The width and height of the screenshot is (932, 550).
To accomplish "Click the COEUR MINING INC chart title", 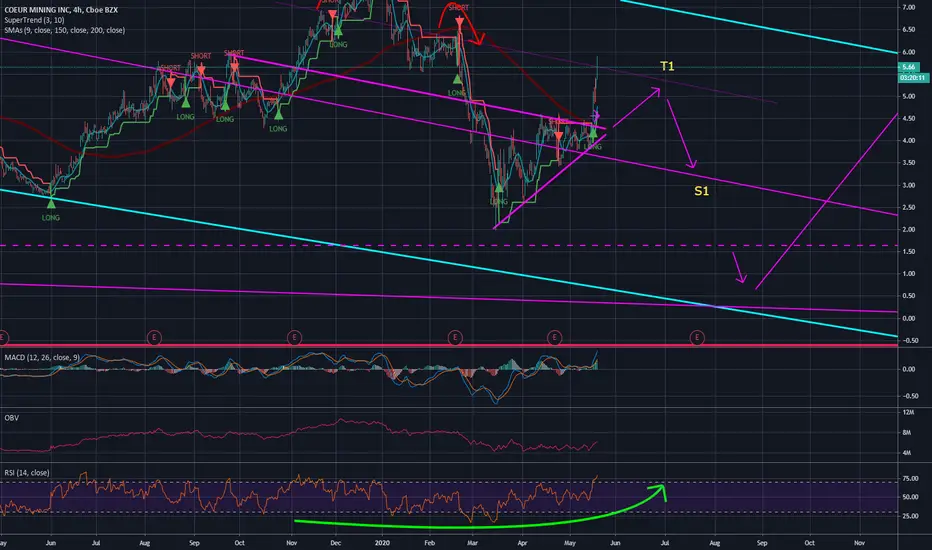I will 61,10.
